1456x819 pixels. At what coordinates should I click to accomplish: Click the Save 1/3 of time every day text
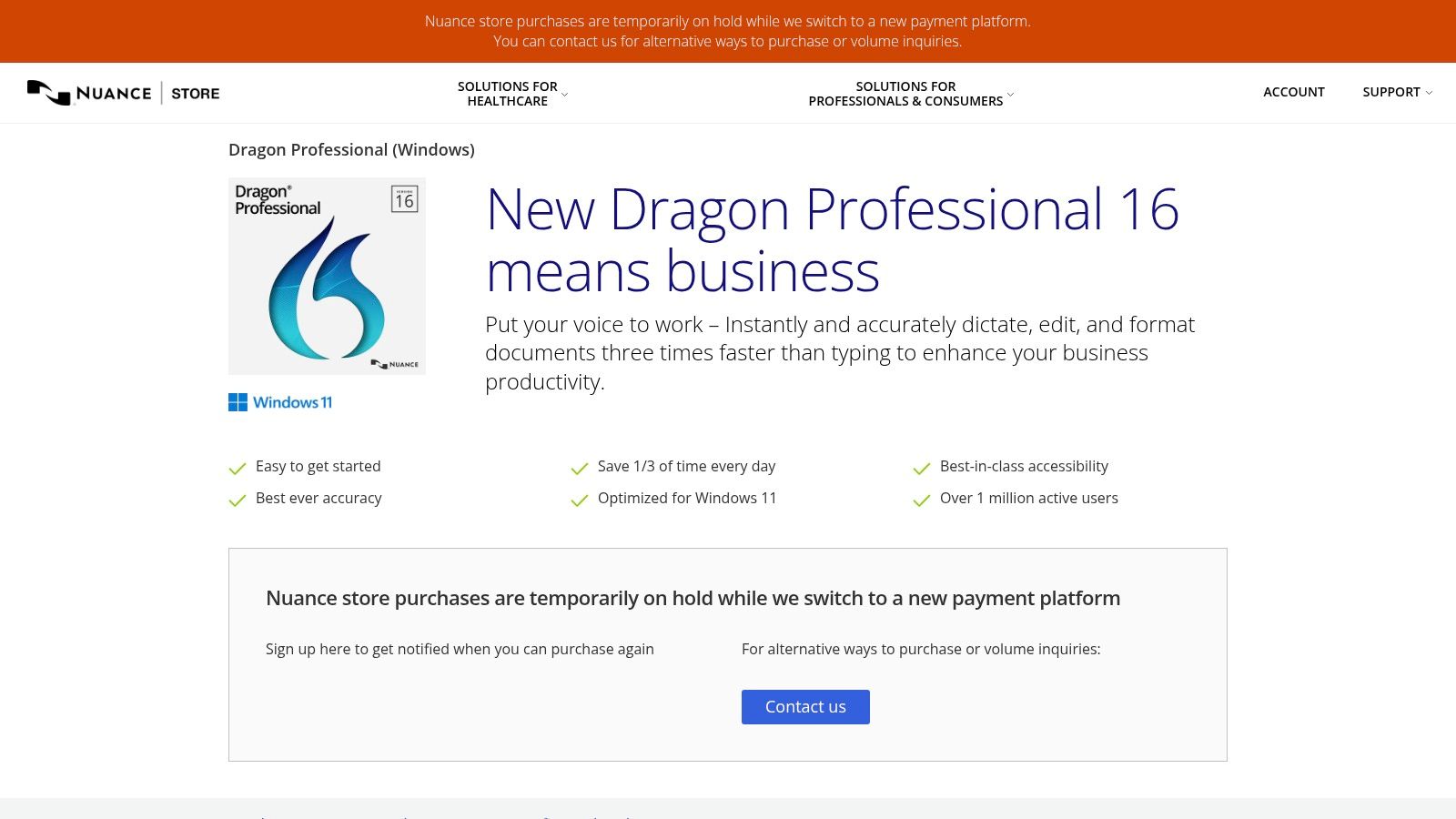coord(687,466)
